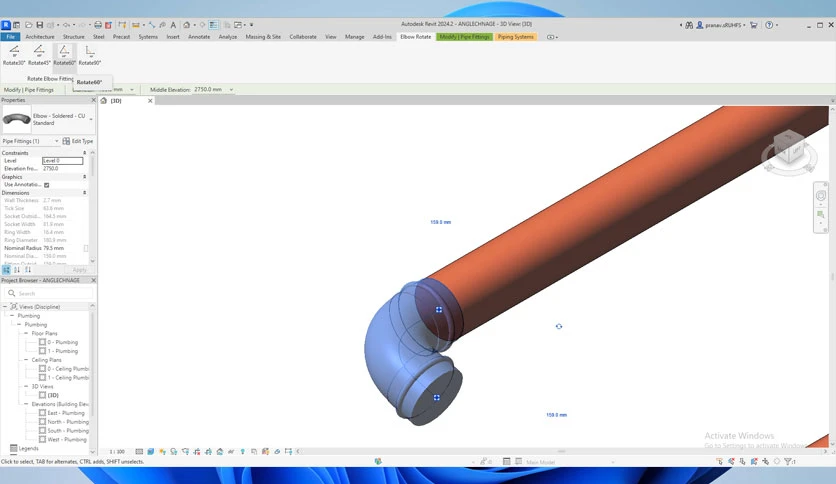Open the Middle Elevation dropdown arrow

(x=231, y=90)
